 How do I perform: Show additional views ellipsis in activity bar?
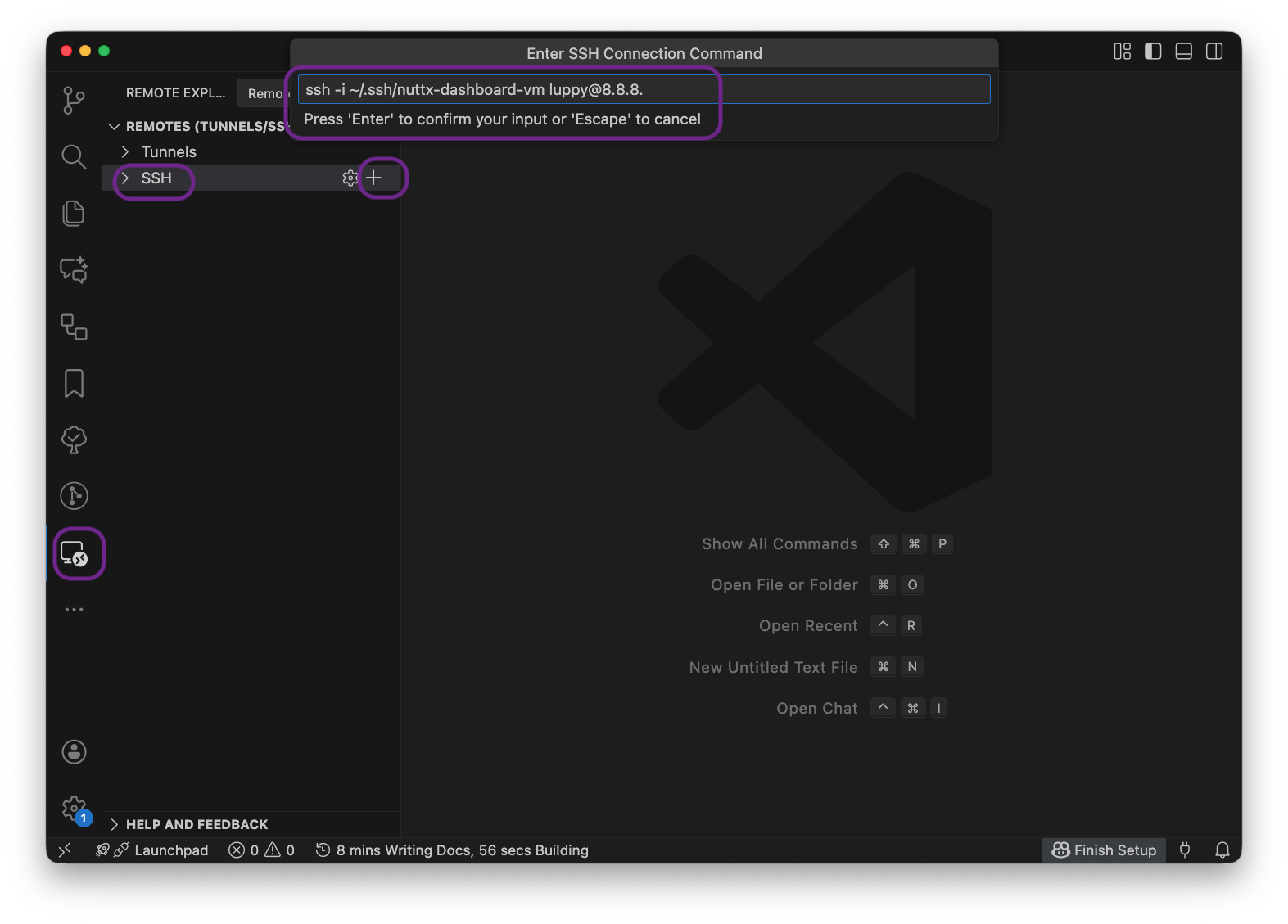click(x=74, y=610)
